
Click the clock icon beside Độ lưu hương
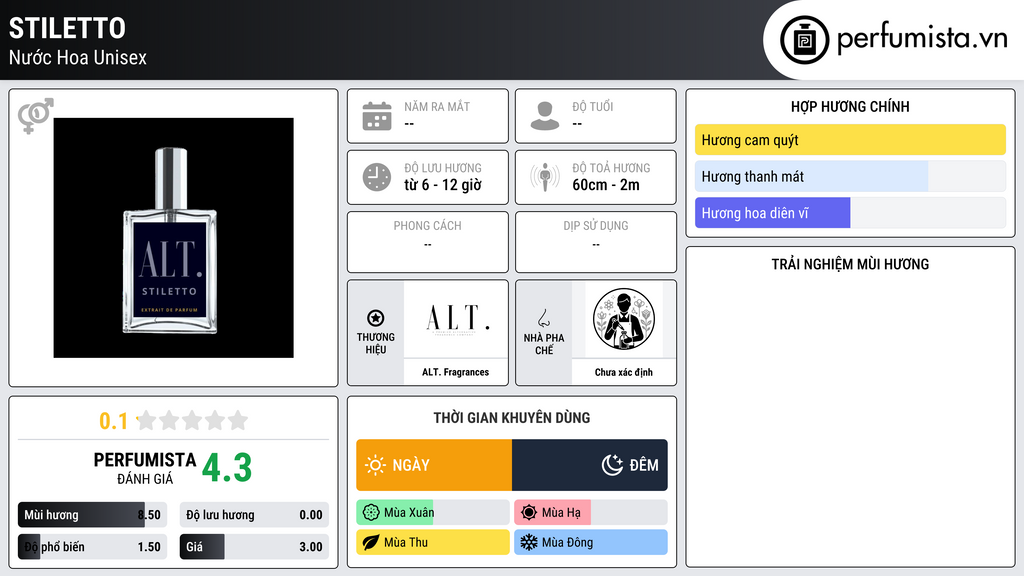377,177
